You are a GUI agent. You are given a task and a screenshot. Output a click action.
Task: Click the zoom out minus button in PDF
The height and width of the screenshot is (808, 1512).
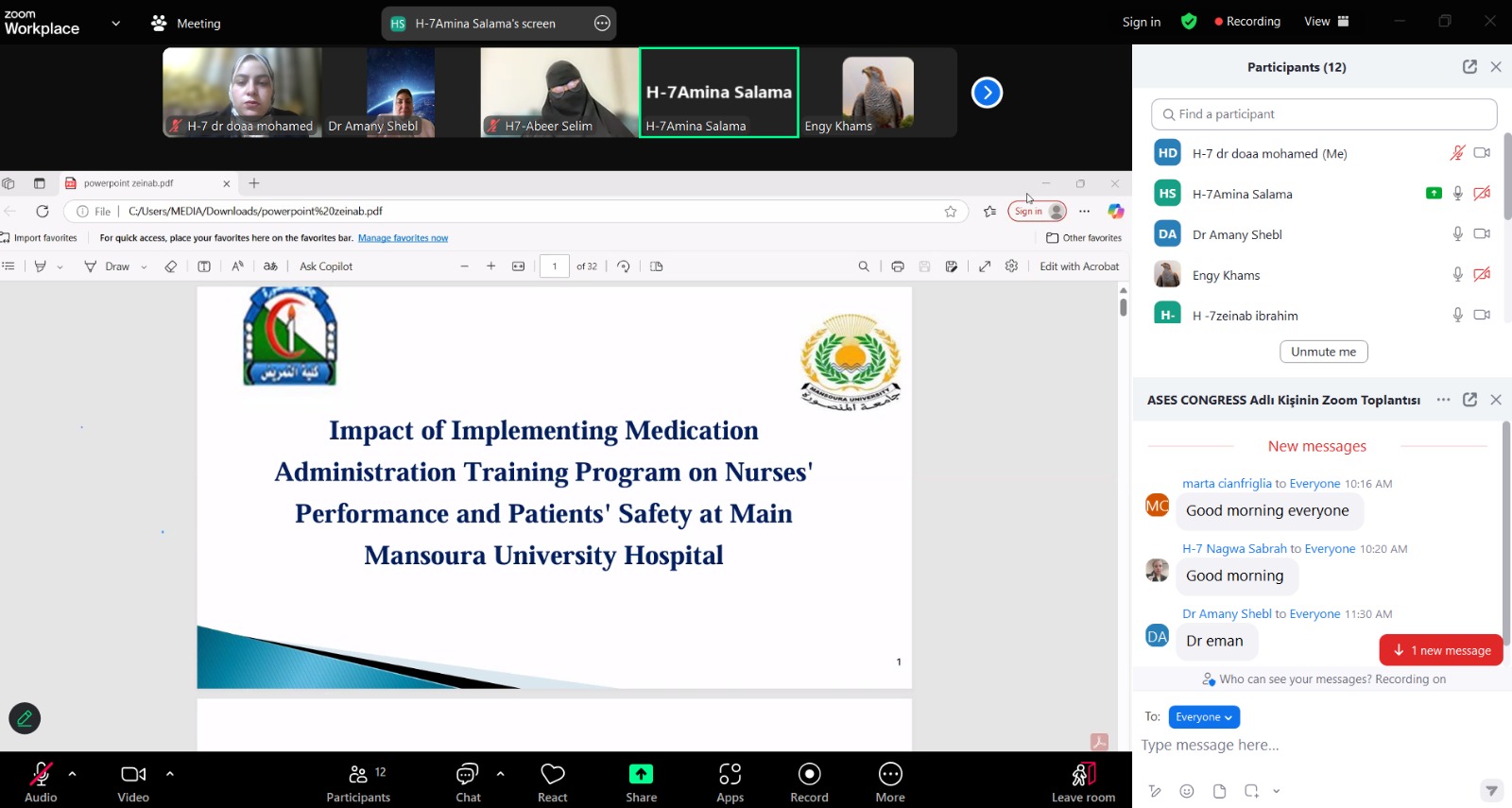coord(464,266)
